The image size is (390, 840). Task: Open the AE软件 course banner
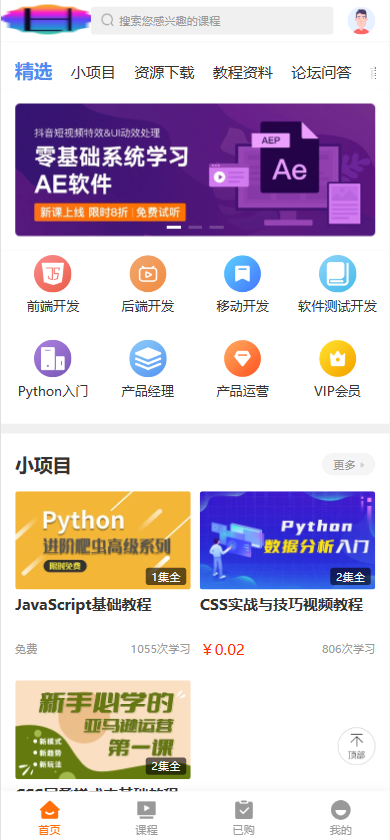tap(195, 170)
